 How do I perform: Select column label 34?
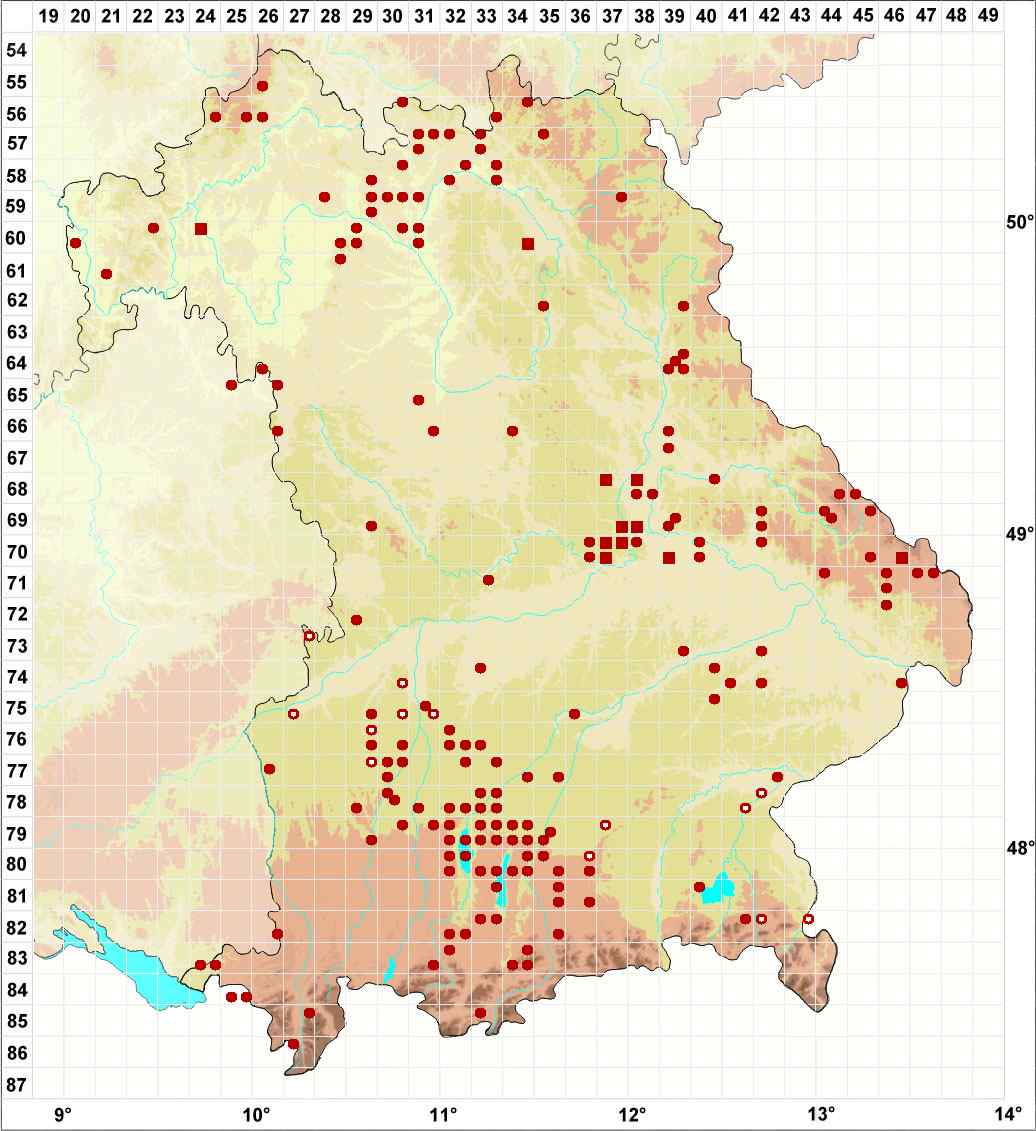point(518,15)
